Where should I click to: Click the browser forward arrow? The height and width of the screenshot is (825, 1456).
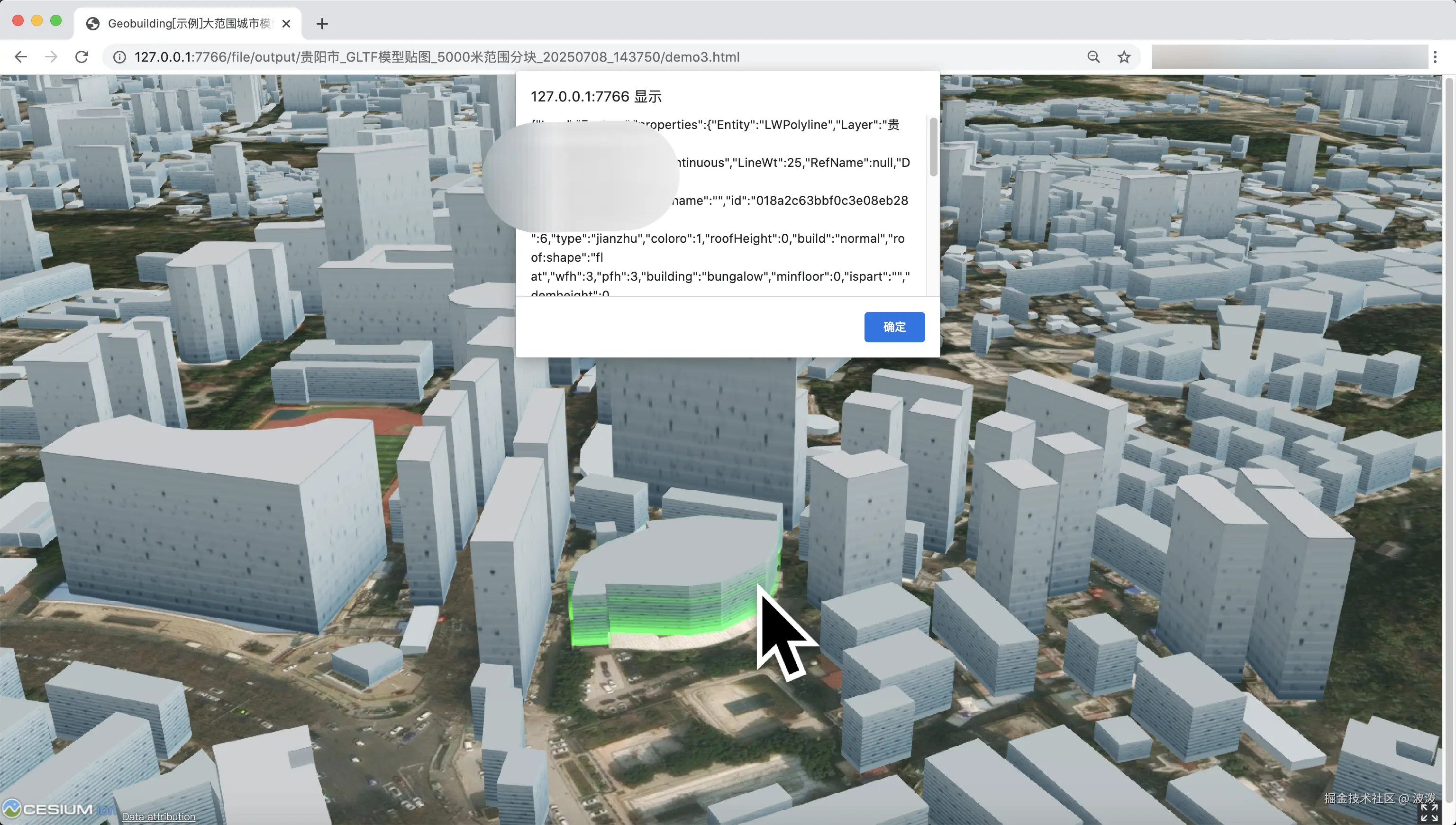51,57
